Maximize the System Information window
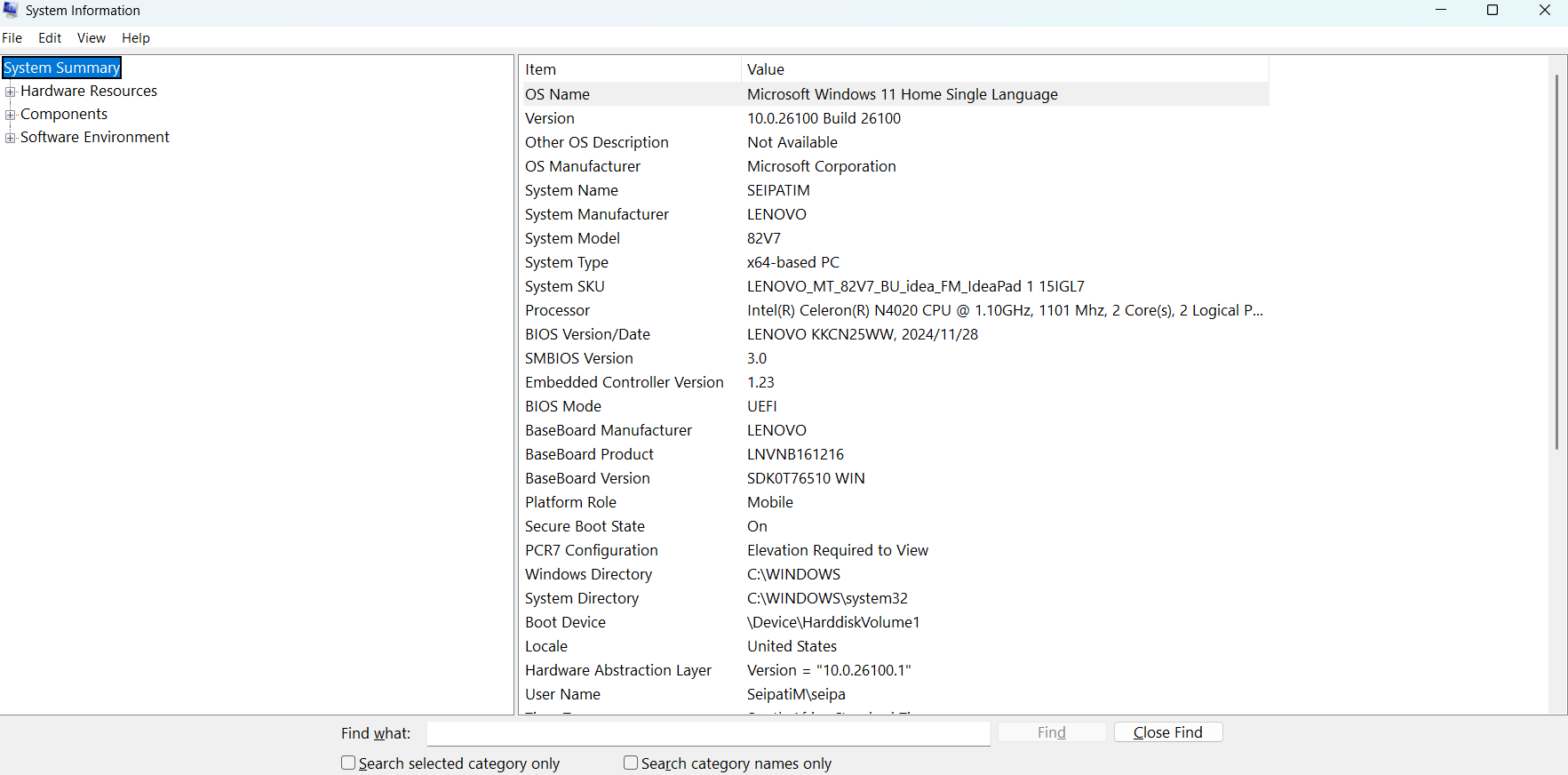Viewport: 1568px width, 775px height. pyautogui.click(x=1492, y=10)
